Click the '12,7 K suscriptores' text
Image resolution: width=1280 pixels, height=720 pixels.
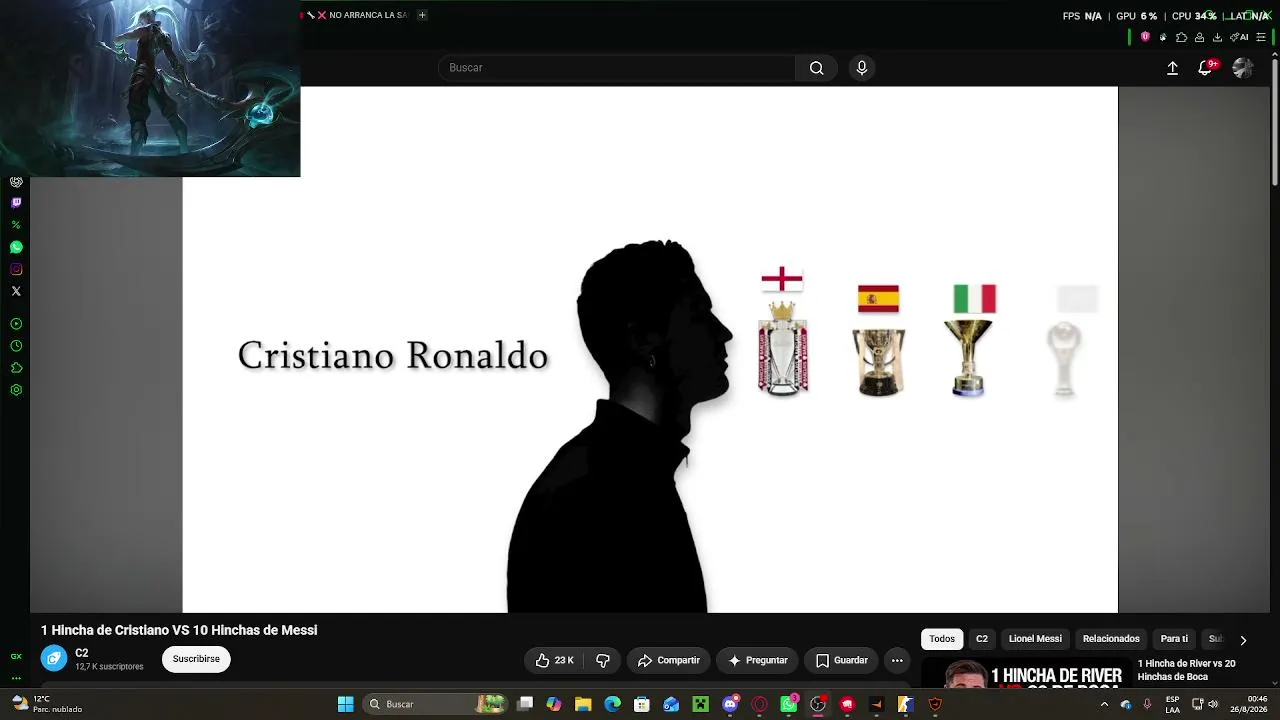[109, 667]
